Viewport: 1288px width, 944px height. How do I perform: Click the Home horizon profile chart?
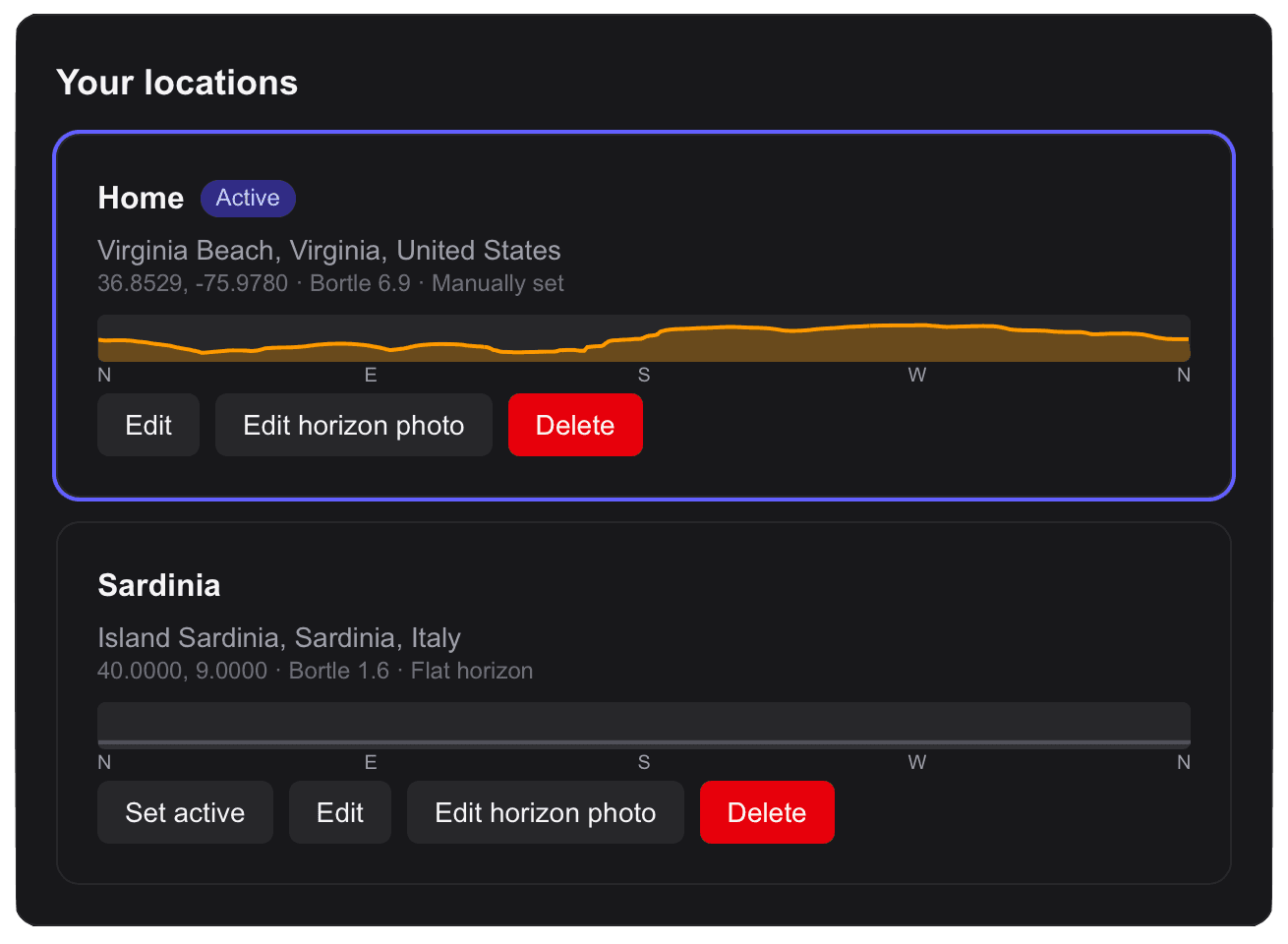point(644,338)
